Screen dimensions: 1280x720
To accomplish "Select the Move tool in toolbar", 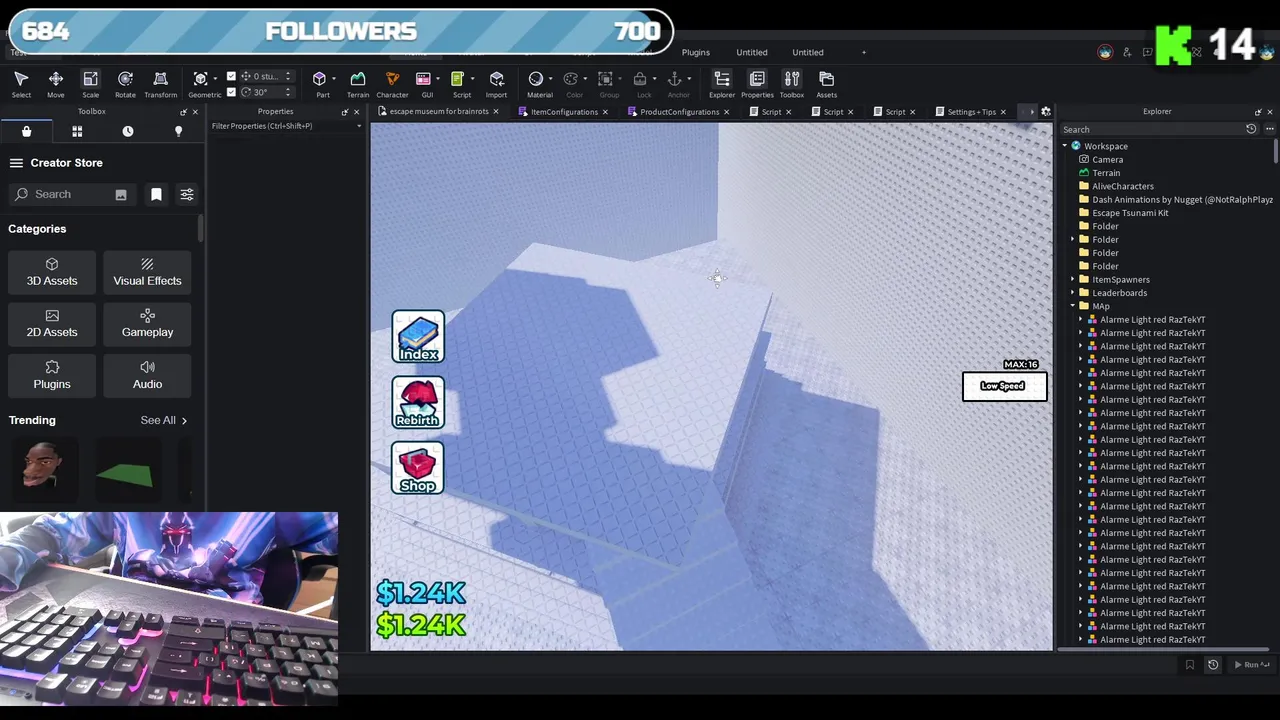I will 56,84.
